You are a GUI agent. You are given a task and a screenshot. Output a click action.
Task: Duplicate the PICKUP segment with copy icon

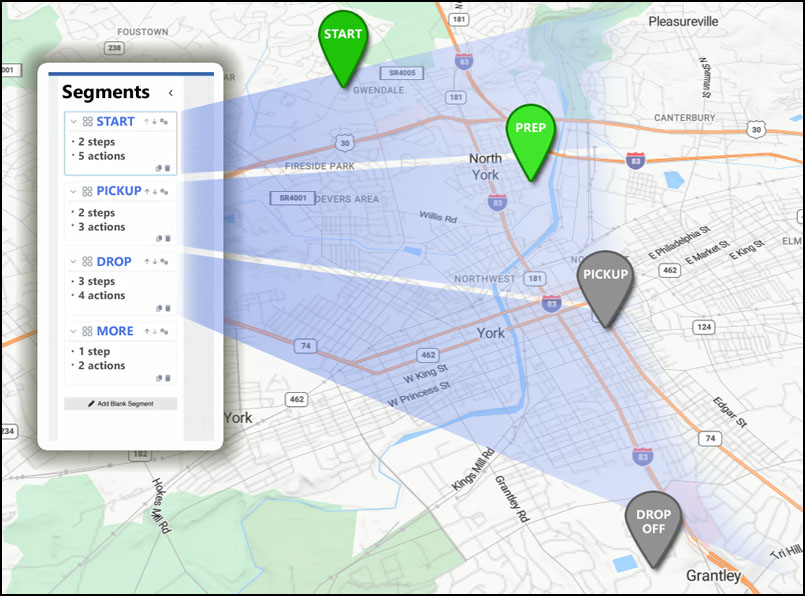[x=159, y=238]
